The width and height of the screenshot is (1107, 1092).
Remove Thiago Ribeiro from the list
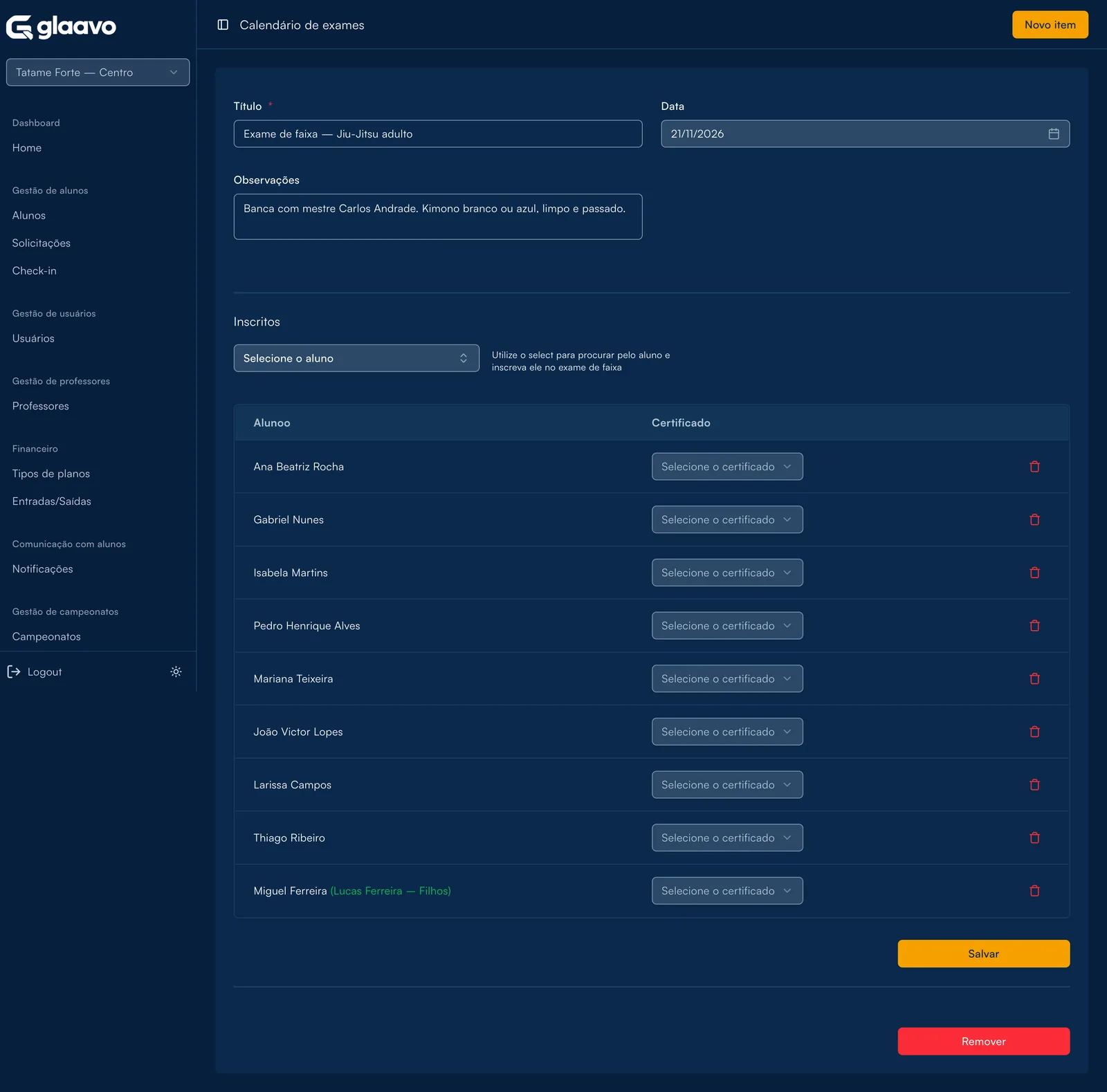tap(1034, 838)
